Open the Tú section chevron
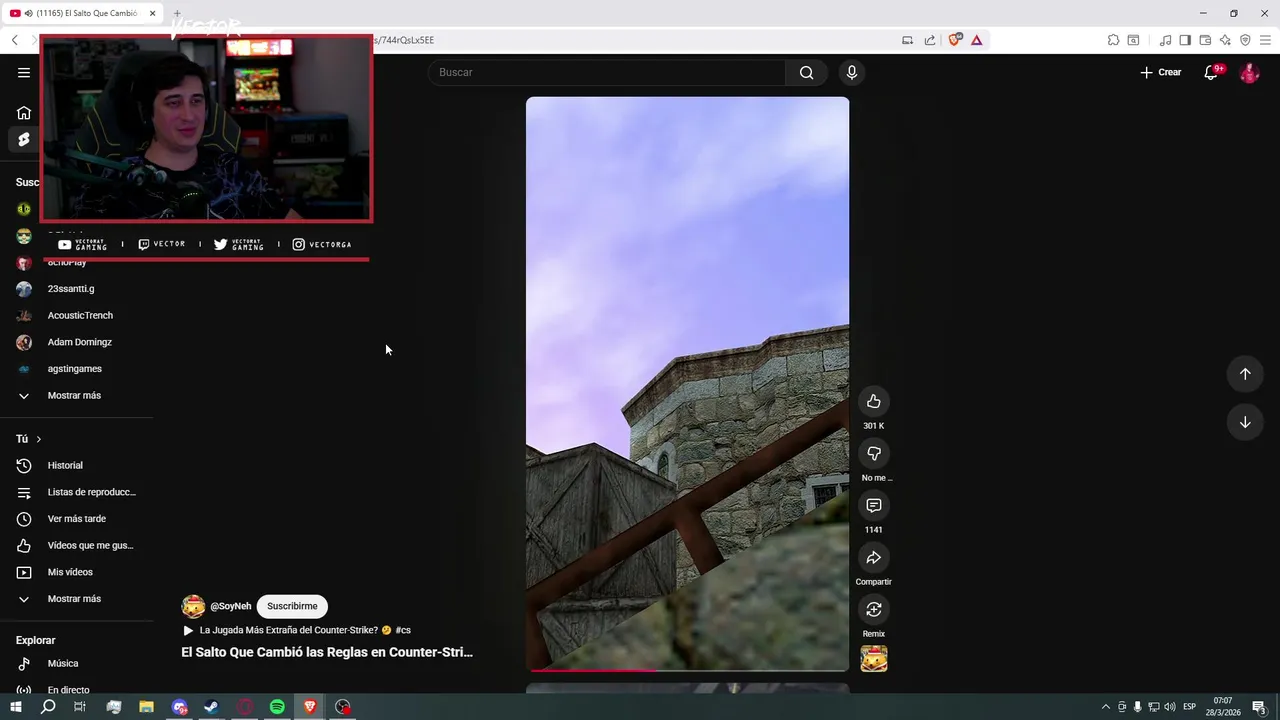The height and width of the screenshot is (720, 1280). [39, 439]
